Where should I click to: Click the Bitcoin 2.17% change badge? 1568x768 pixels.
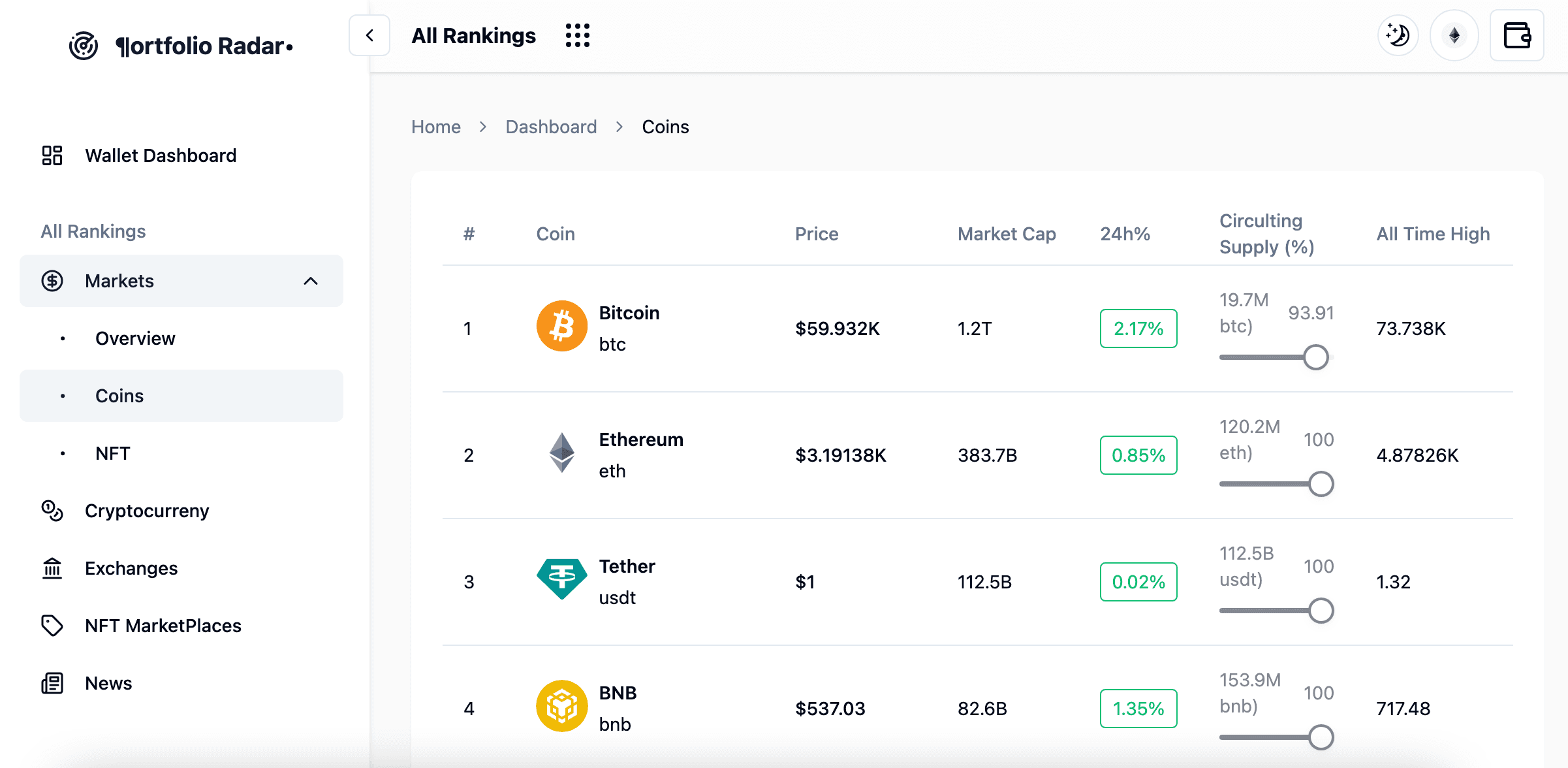[x=1138, y=328]
